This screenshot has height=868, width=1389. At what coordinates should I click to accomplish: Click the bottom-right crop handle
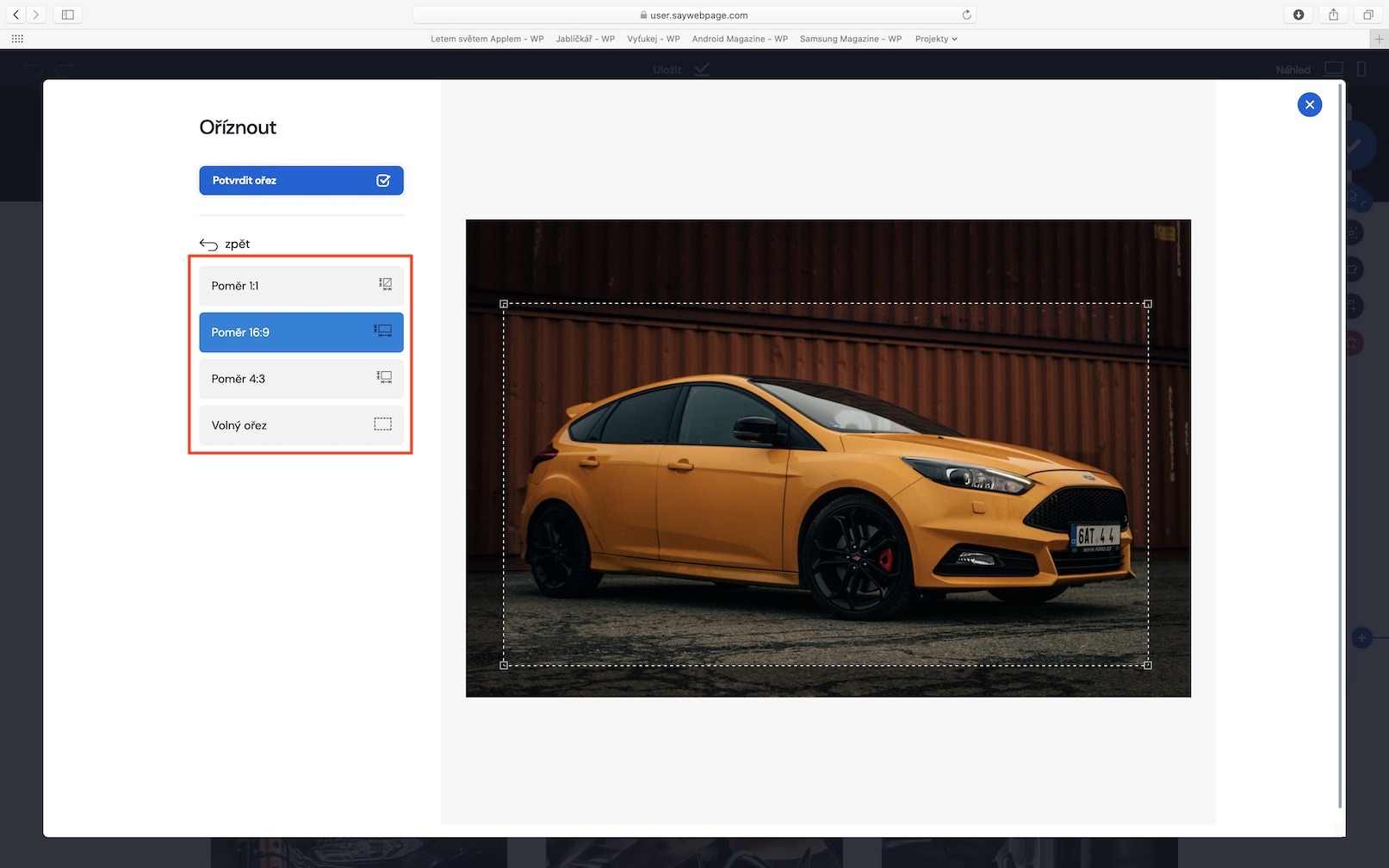(x=1148, y=665)
